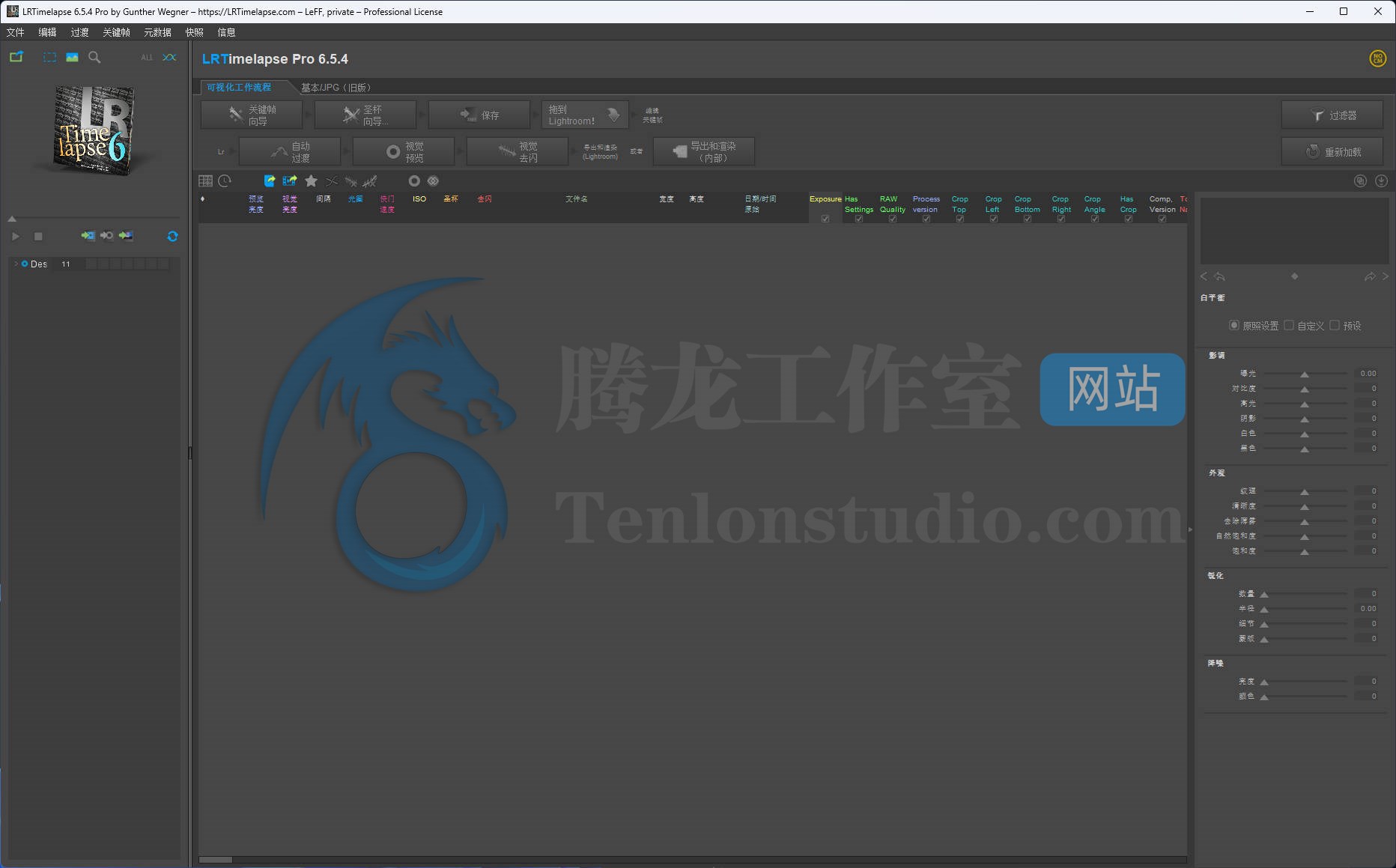Click the magnifier search icon
This screenshot has height=868, width=1396.
[94, 57]
